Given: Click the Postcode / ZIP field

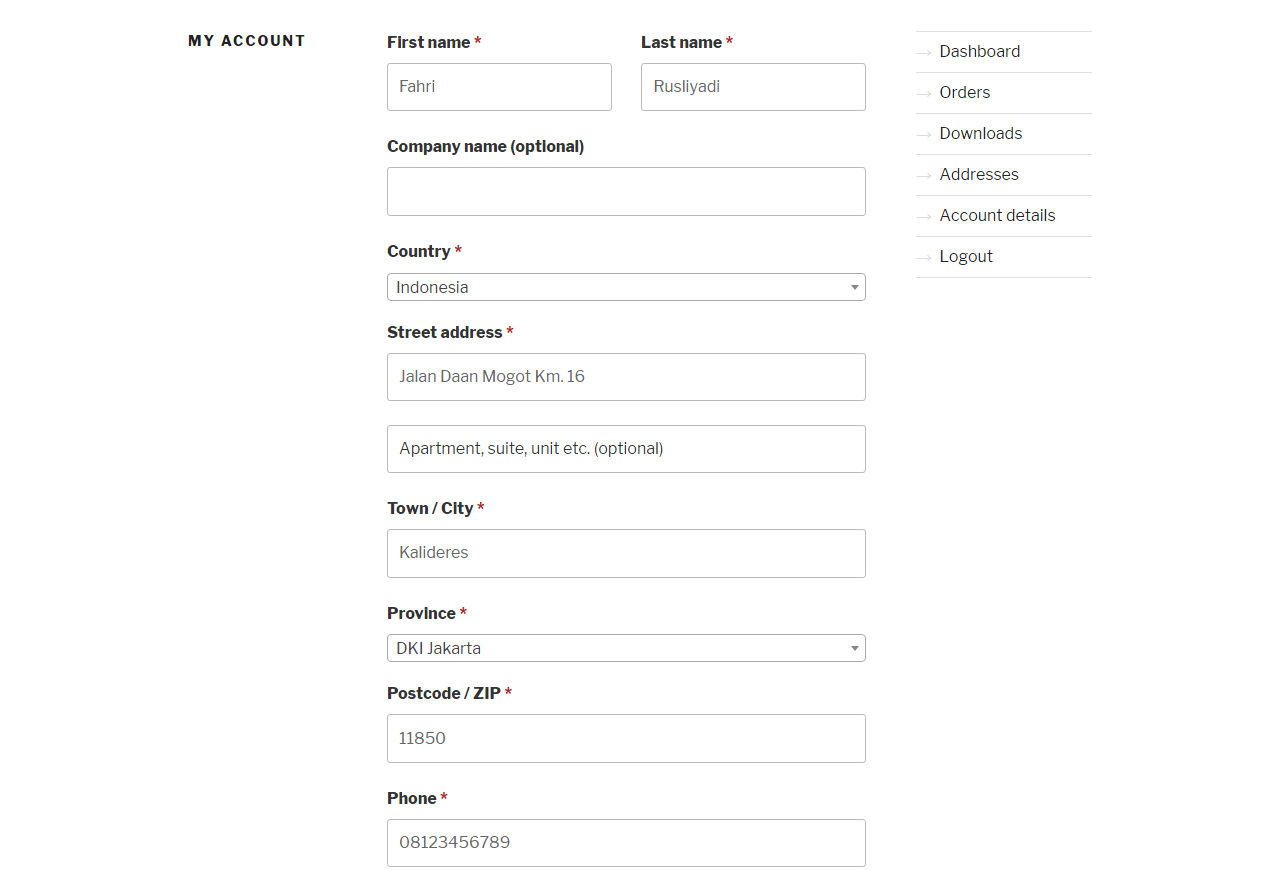Looking at the screenshot, I should [x=626, y=738].
